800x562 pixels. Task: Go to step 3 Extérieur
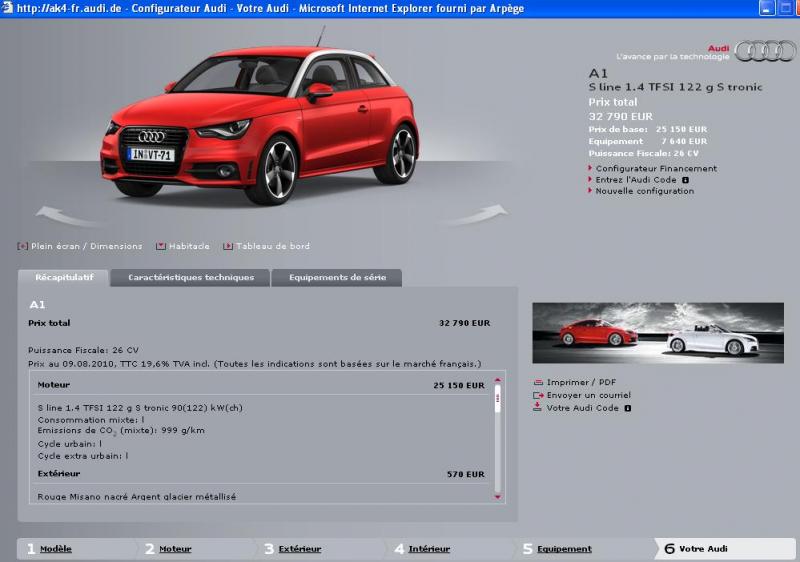300,549
